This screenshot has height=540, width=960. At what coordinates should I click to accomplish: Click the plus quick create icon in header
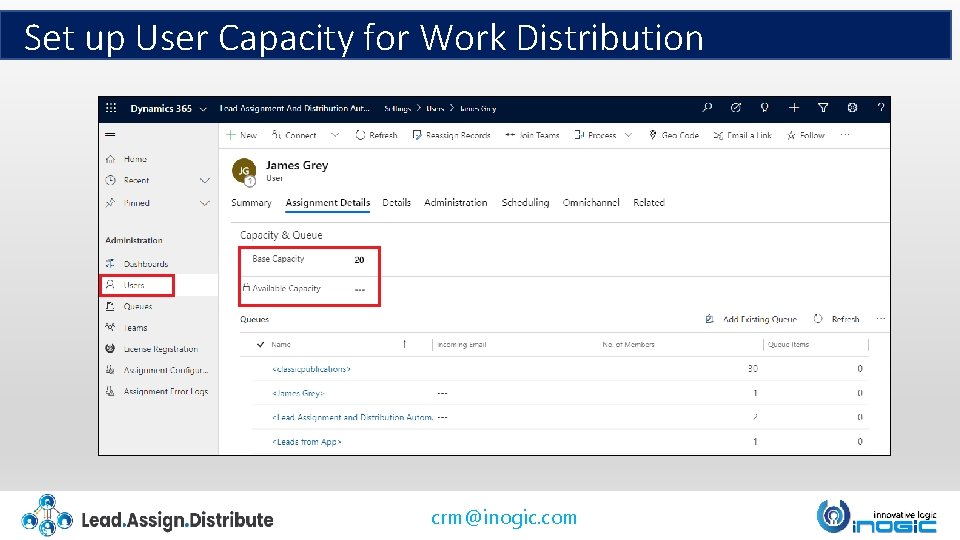793,108
